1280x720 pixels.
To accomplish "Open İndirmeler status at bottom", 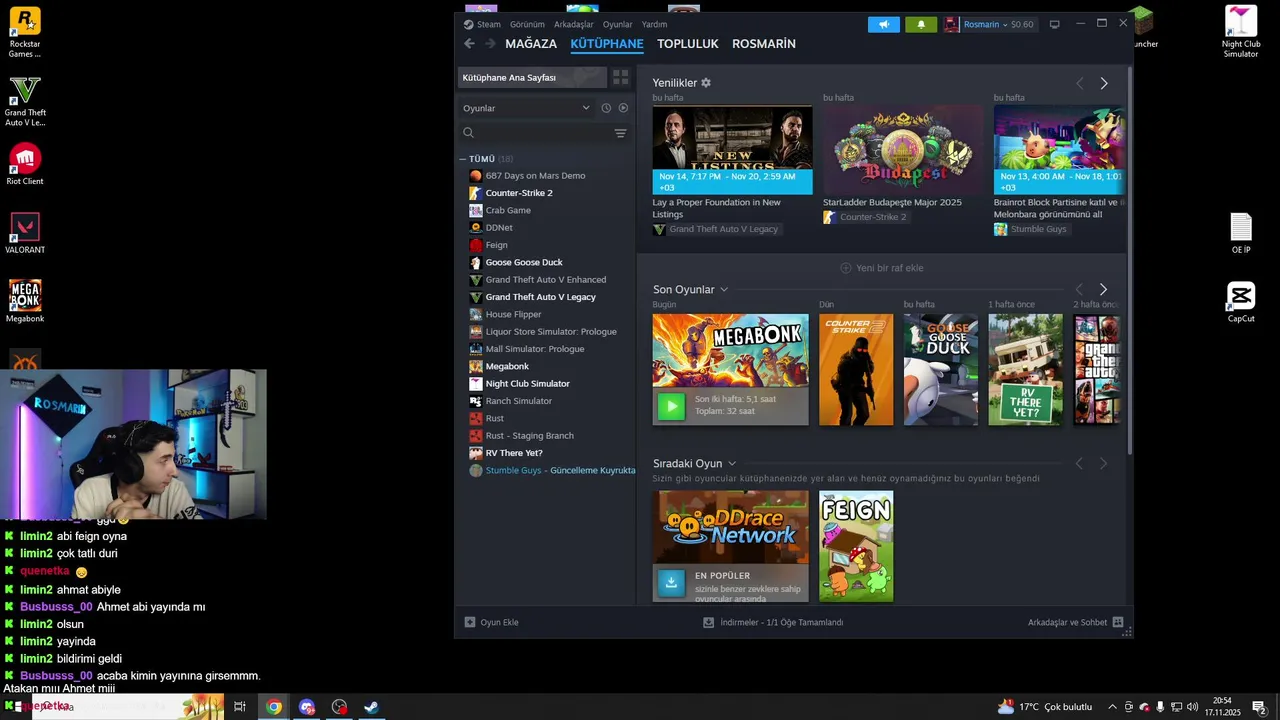I will 774,622.
